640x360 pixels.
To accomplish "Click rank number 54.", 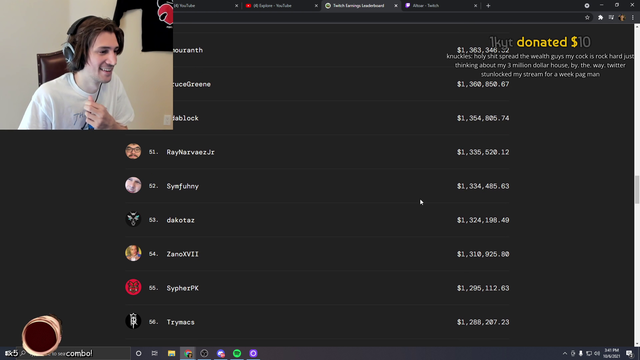I will [x=153, y=254].
